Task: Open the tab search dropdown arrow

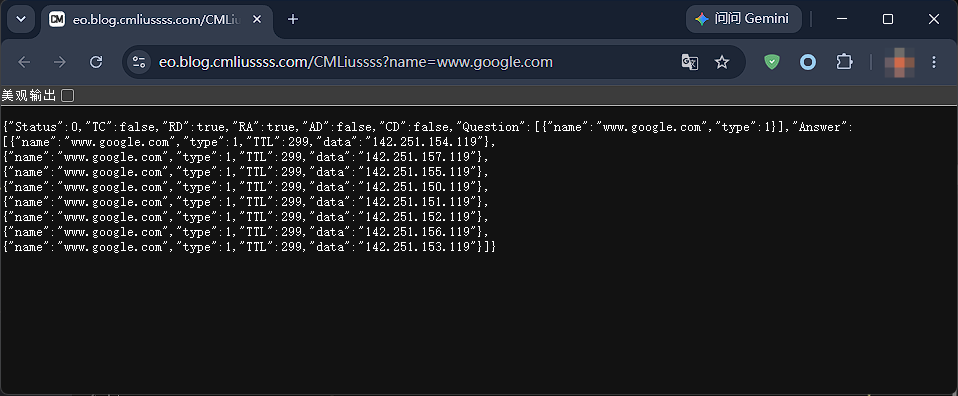Action: (21, 19)
